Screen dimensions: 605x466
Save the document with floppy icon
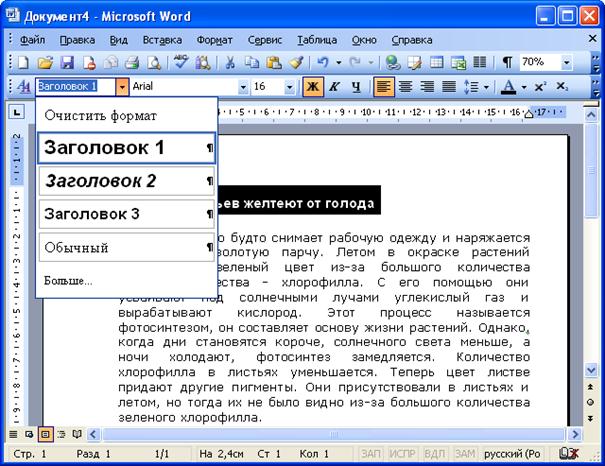pyautogui.click(x=67, y=62)
